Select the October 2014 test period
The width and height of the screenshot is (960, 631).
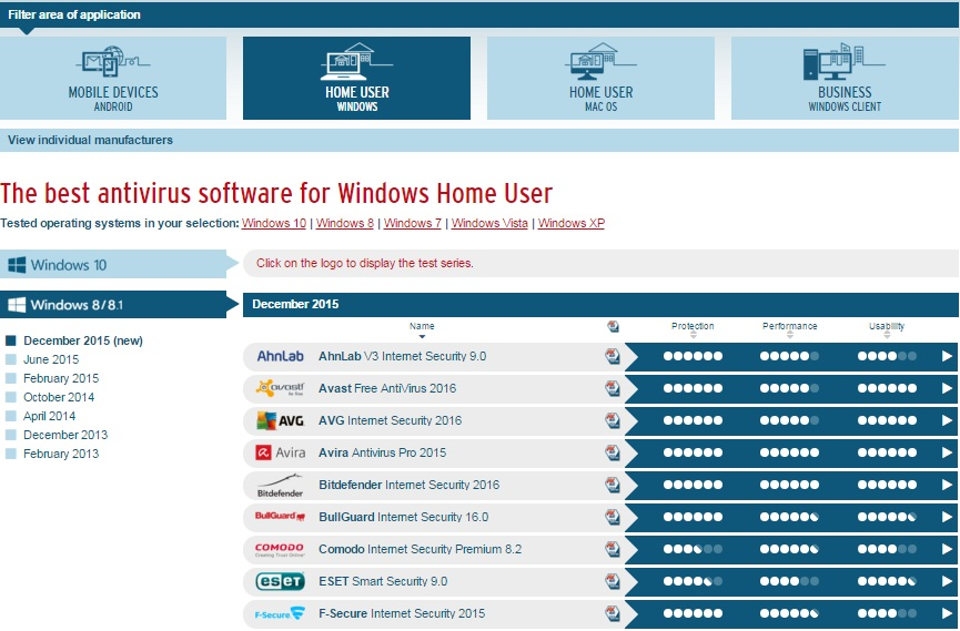click(58, 397)
